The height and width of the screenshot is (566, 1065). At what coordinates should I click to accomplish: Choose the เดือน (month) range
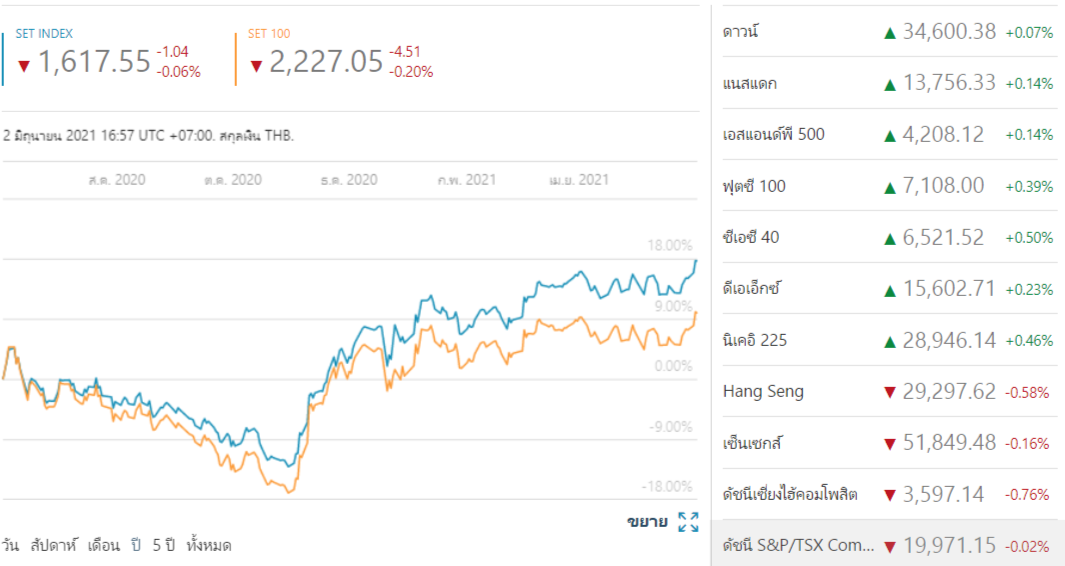(x=104, y=546)
